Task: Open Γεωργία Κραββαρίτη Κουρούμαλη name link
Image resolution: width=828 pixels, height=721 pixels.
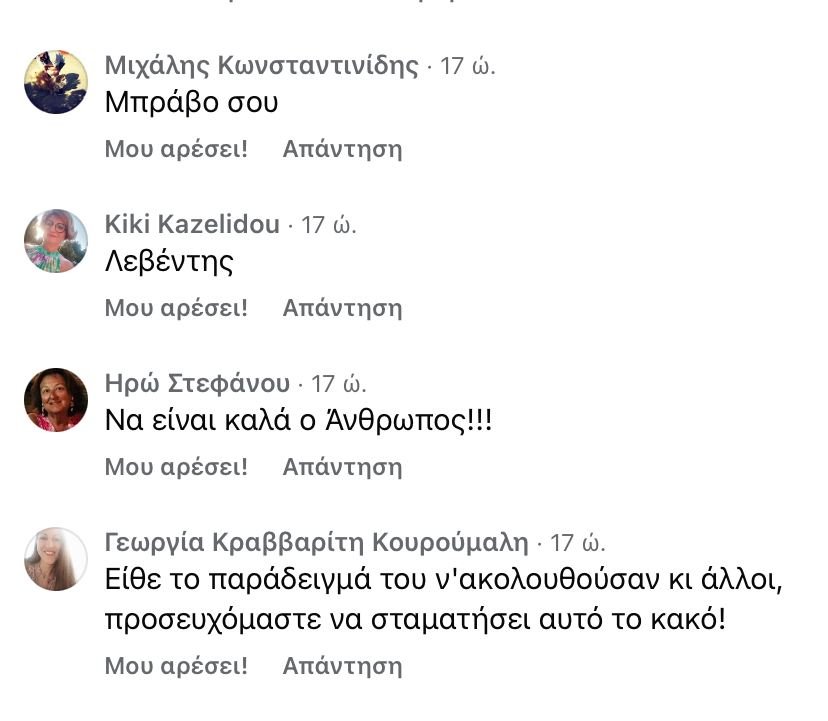Action: click(x=316, y=543)
